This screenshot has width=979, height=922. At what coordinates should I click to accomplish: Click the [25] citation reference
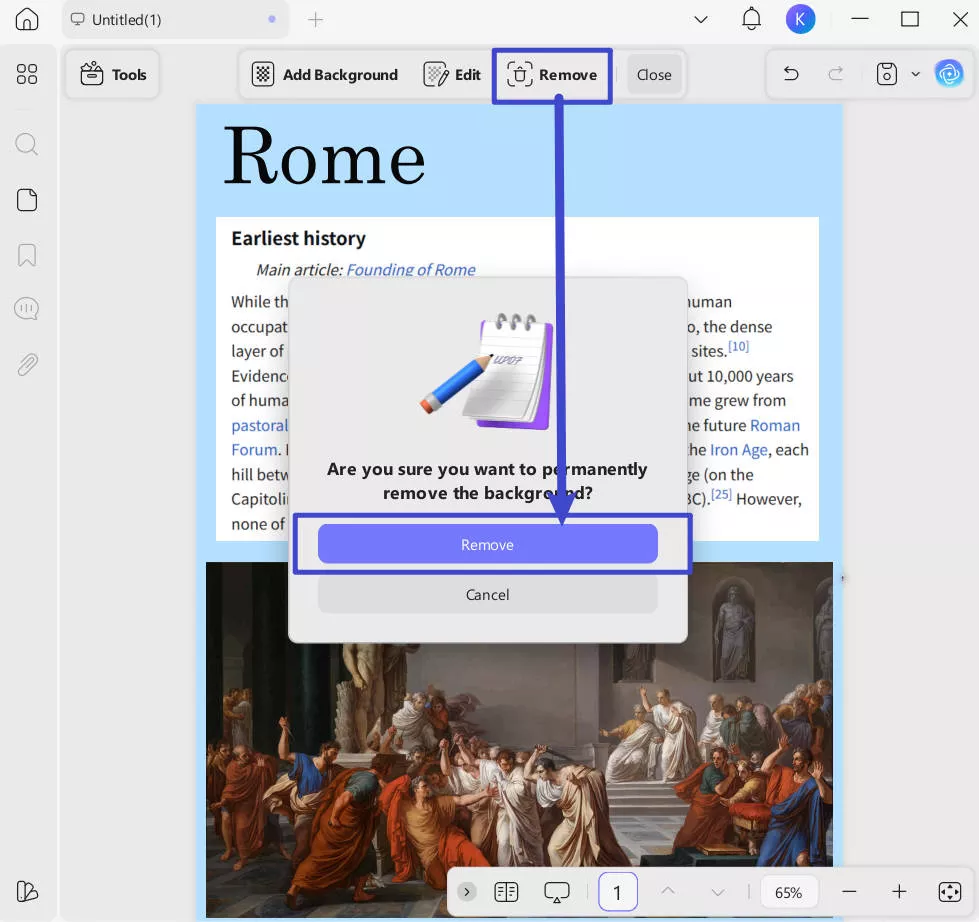pyautogui.click(x=721, y=494)
